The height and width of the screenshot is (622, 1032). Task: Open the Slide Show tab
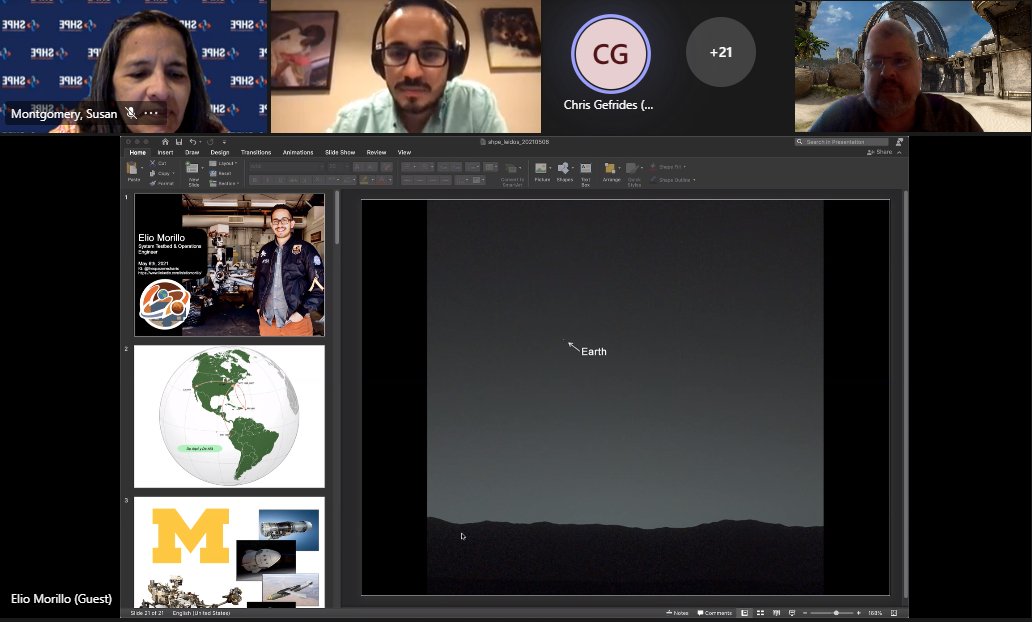(340, 152)
